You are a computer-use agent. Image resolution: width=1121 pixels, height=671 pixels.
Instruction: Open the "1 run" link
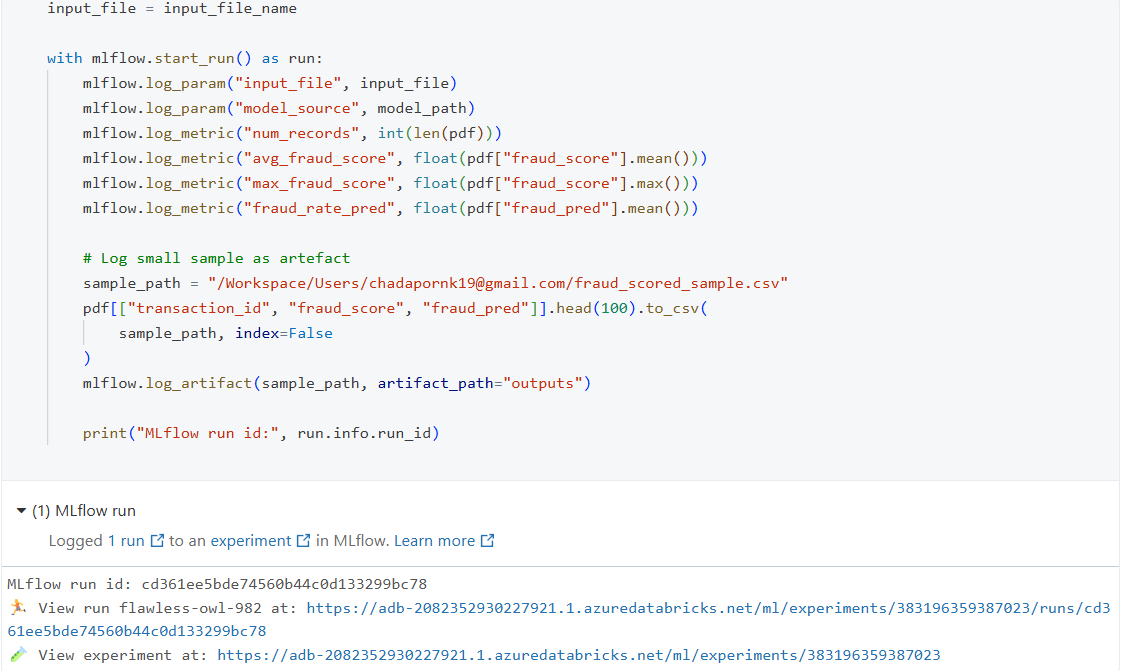click(x=126, y=541)
